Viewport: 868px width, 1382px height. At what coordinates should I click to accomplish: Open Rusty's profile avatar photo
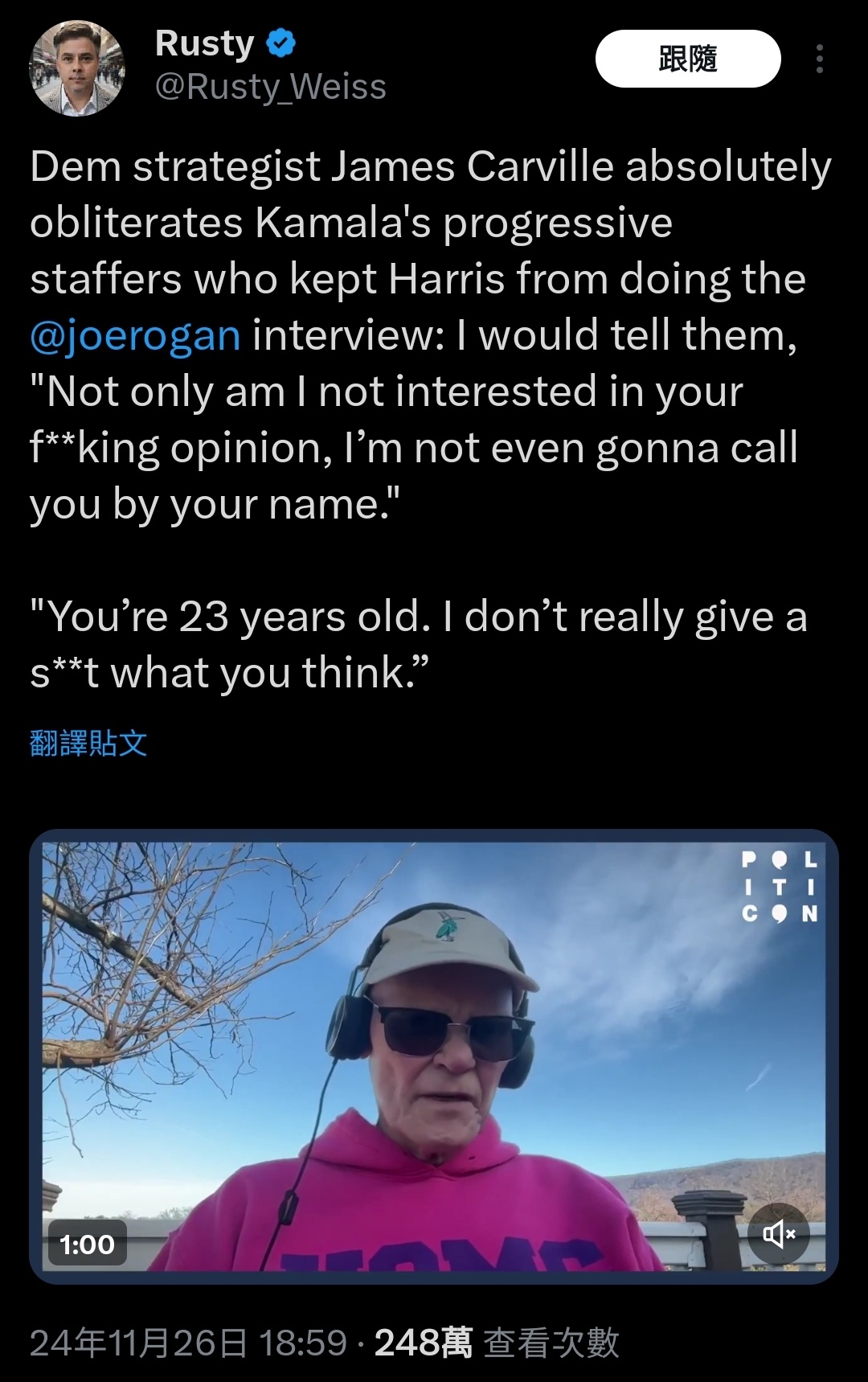[77, 68]
